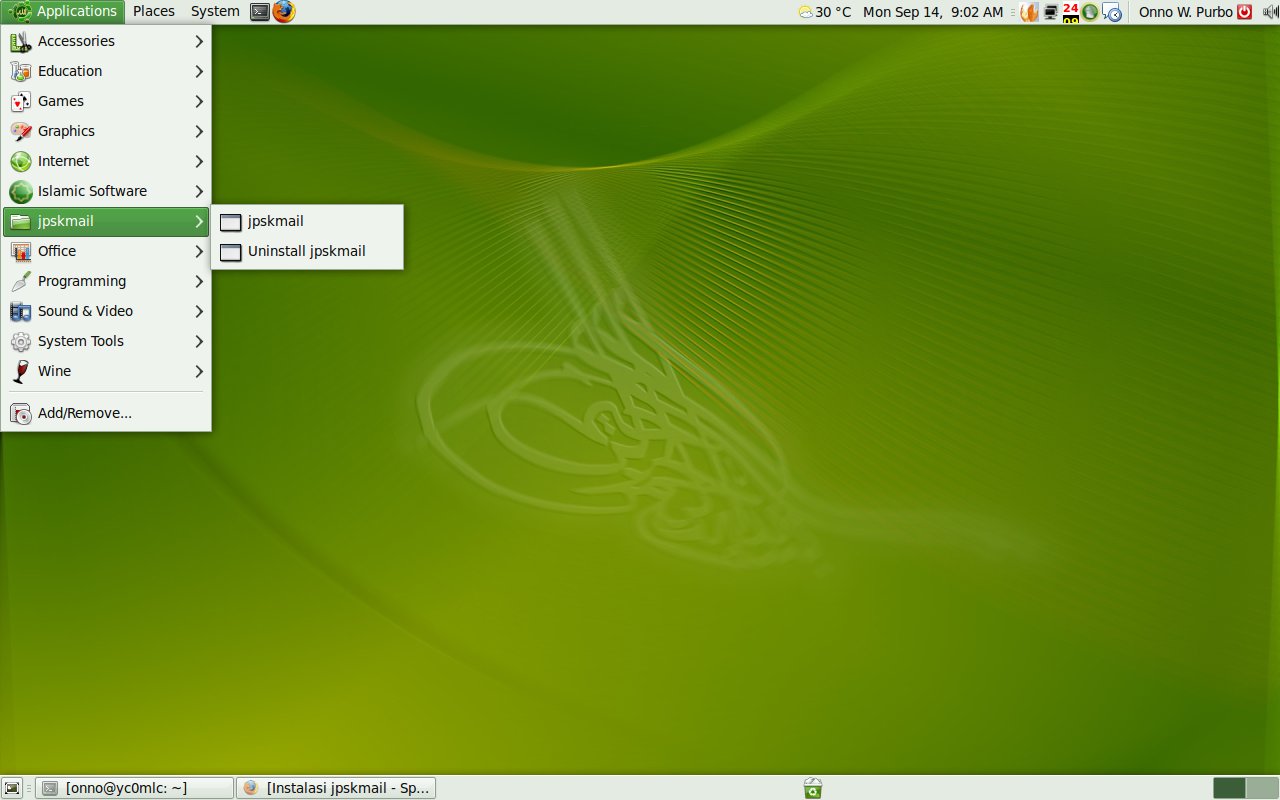The width and height of the screenshot is (1280, 800).
Task: Open the terminal launcher in top panel
Action: pos(260,12)
